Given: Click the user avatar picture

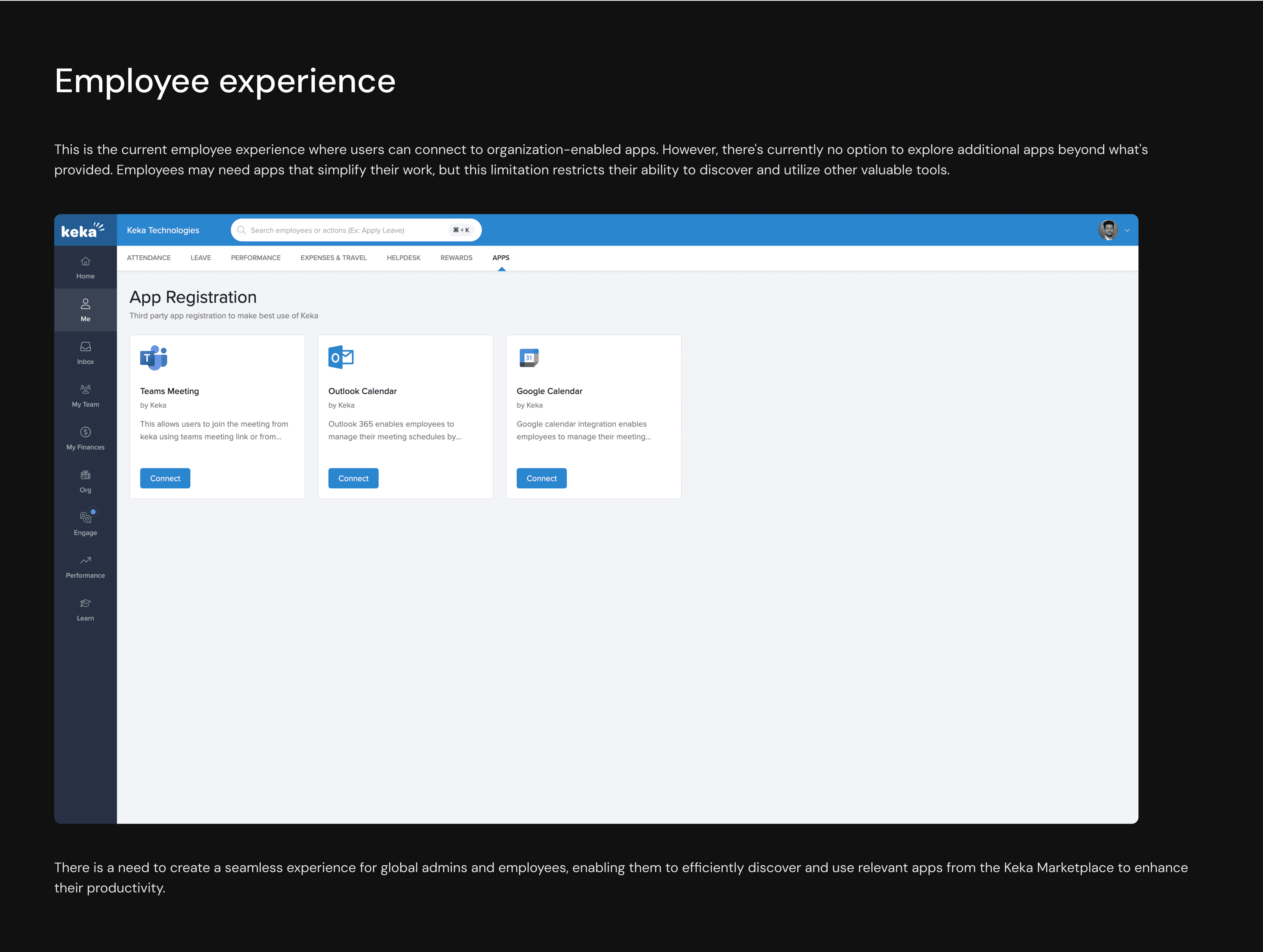Looking at the screenshot, I should click(1108, 231).
